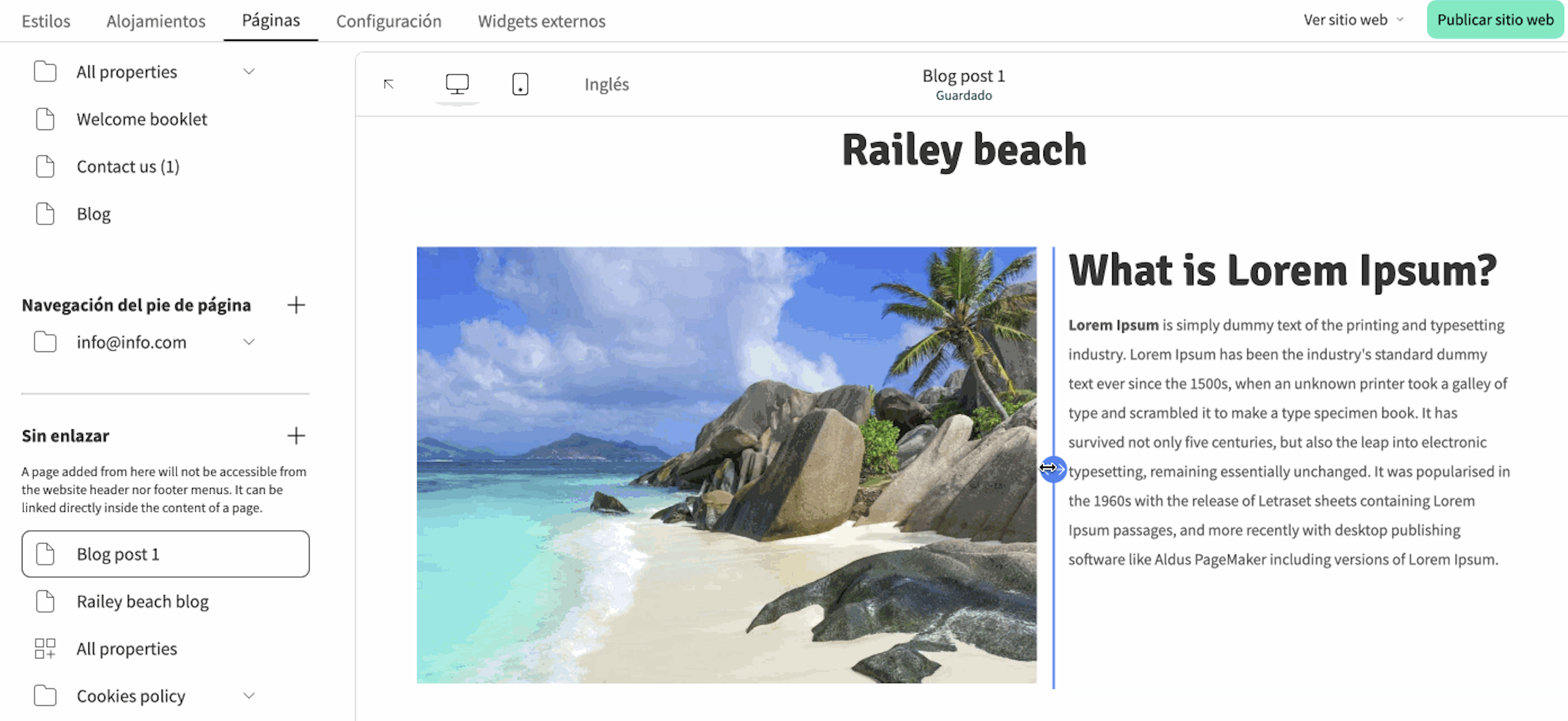Open the Configuración tab
This screenshot has height=721, width=1568.
pyautogui.click(x=389, y=21)
